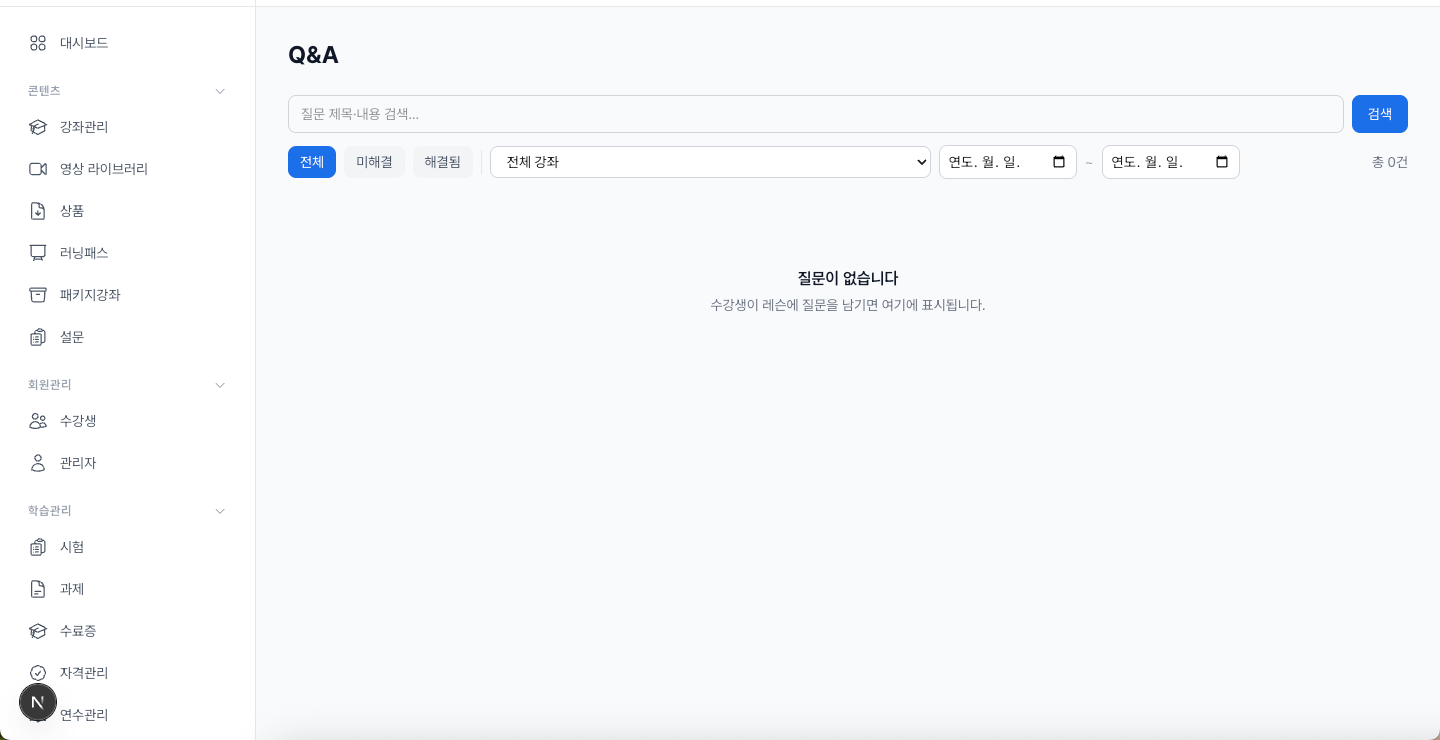Open 자격관리 menu item
This screenshot has height=740, width=1440.
(x=128, y=673)
